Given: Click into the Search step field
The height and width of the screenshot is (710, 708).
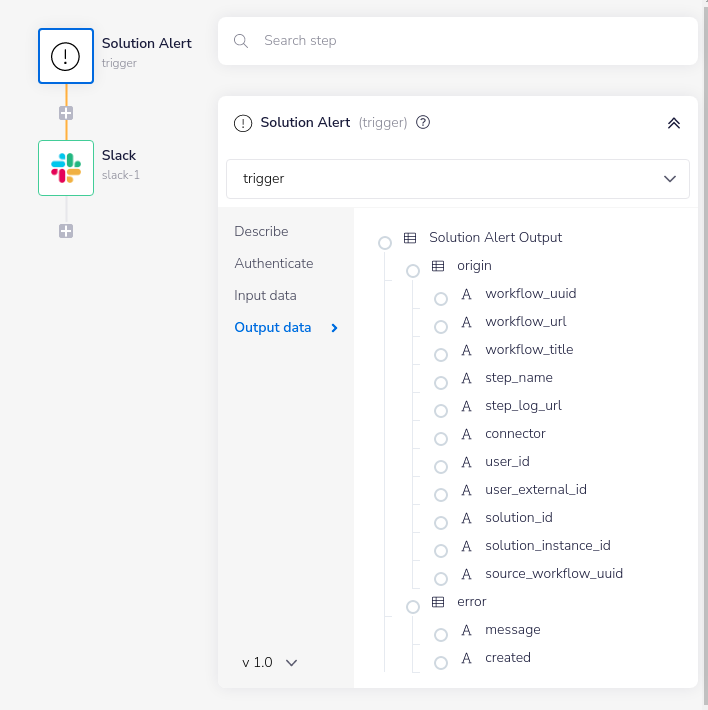Looking at the screenshot, I should click(470, 41).
